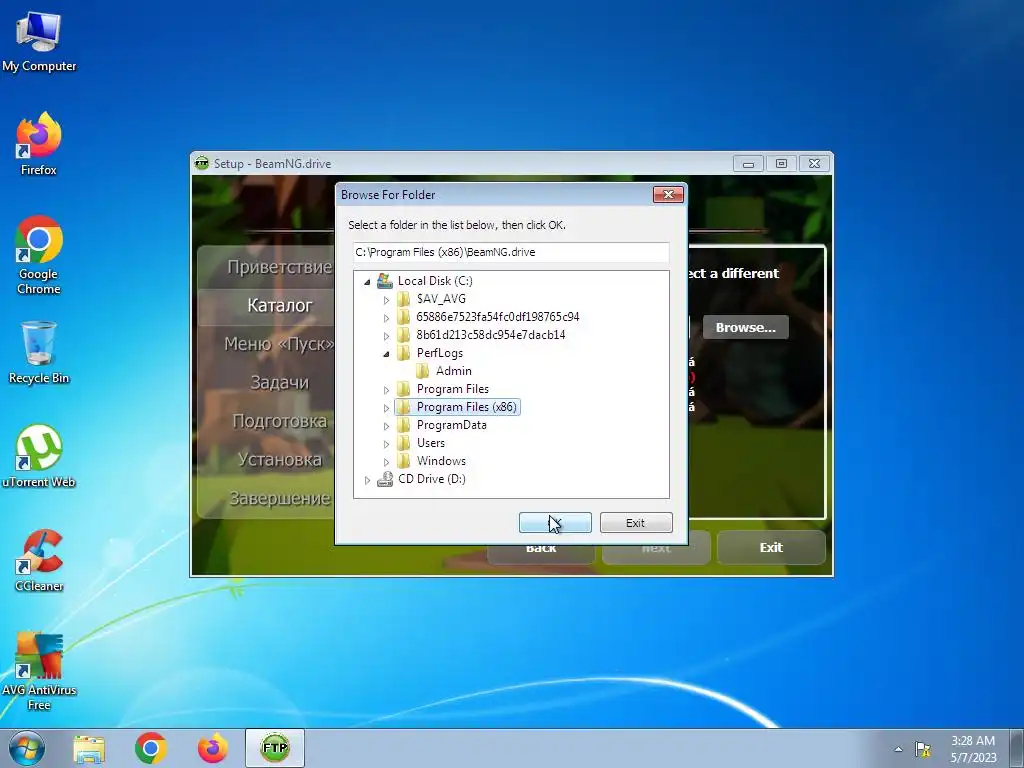Screen dimensions: 1024x768
Task: Expand the Windows folder node
Action: click(386, 462)
